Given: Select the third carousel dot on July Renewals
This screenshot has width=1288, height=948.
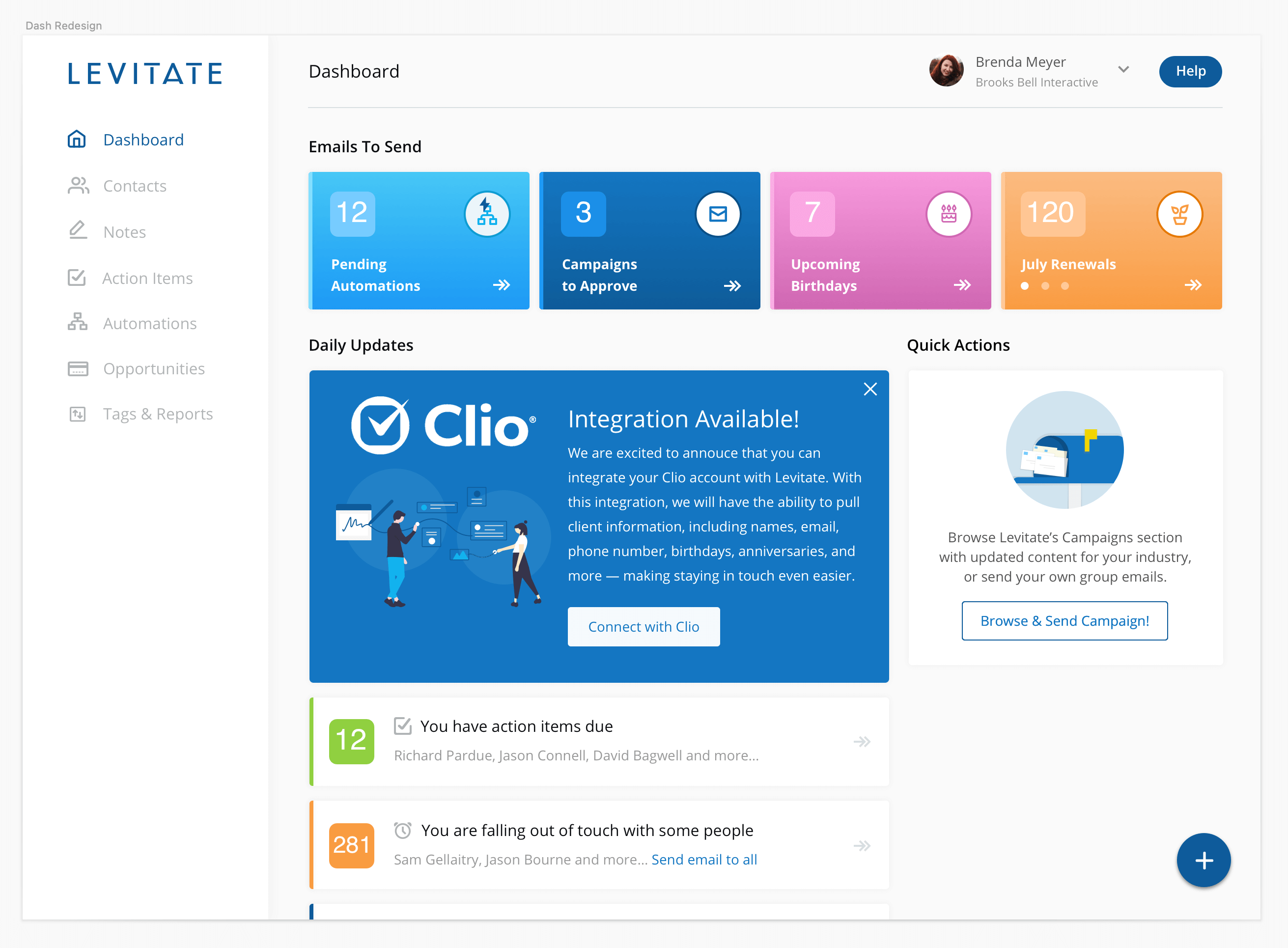Looking at the screenshot, I should pos(1065,286).
